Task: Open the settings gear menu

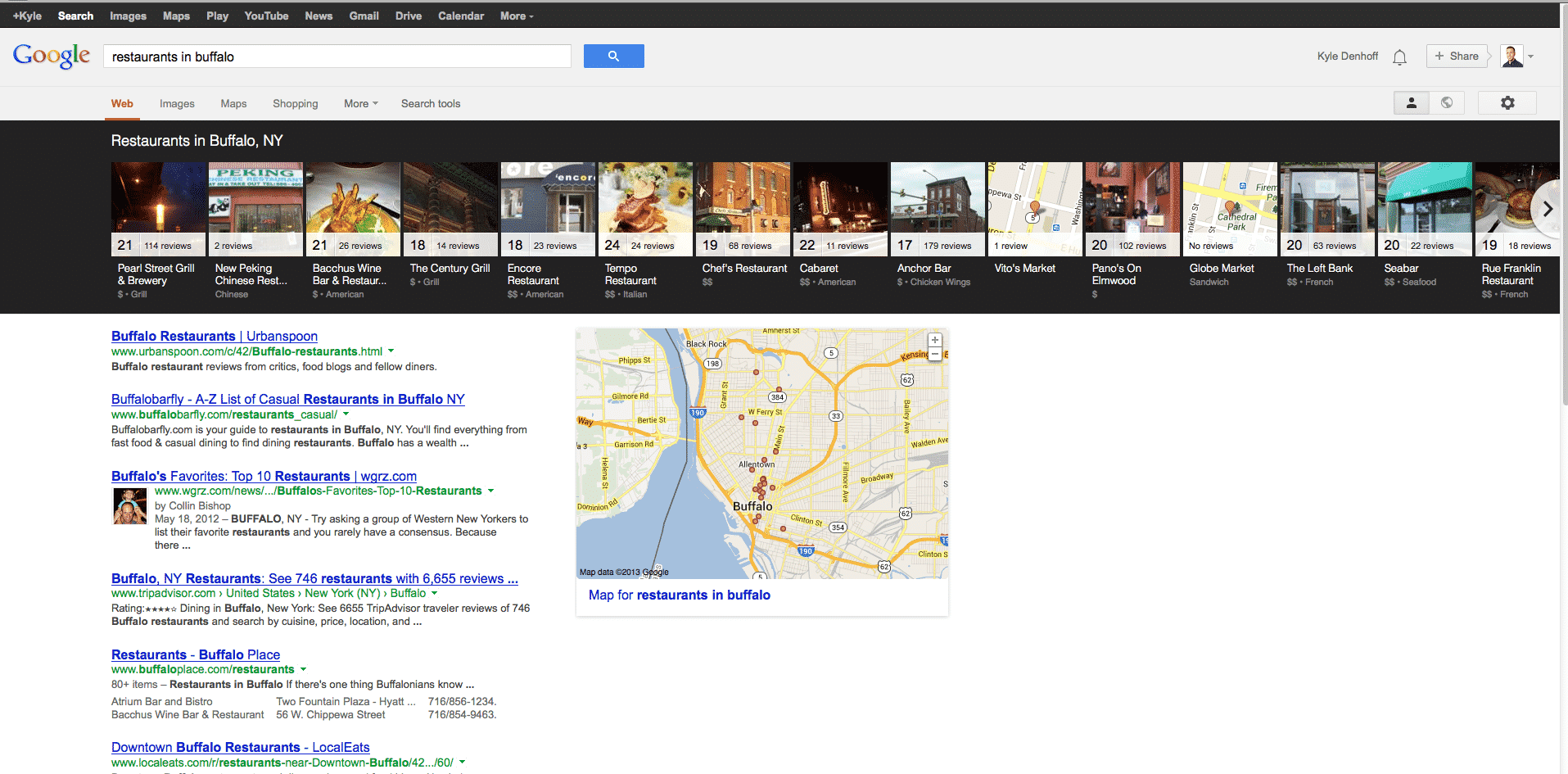Action: pos(1507,103)
